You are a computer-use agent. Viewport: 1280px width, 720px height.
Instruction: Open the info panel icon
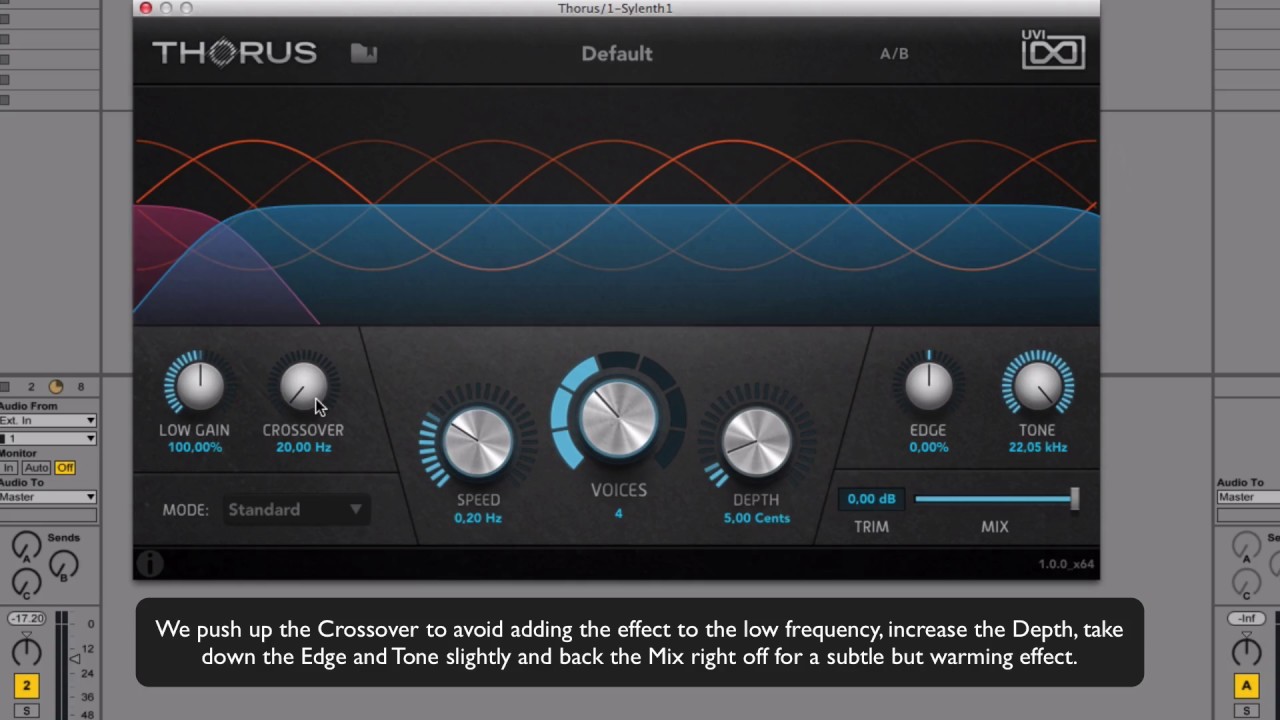(149, 564)
